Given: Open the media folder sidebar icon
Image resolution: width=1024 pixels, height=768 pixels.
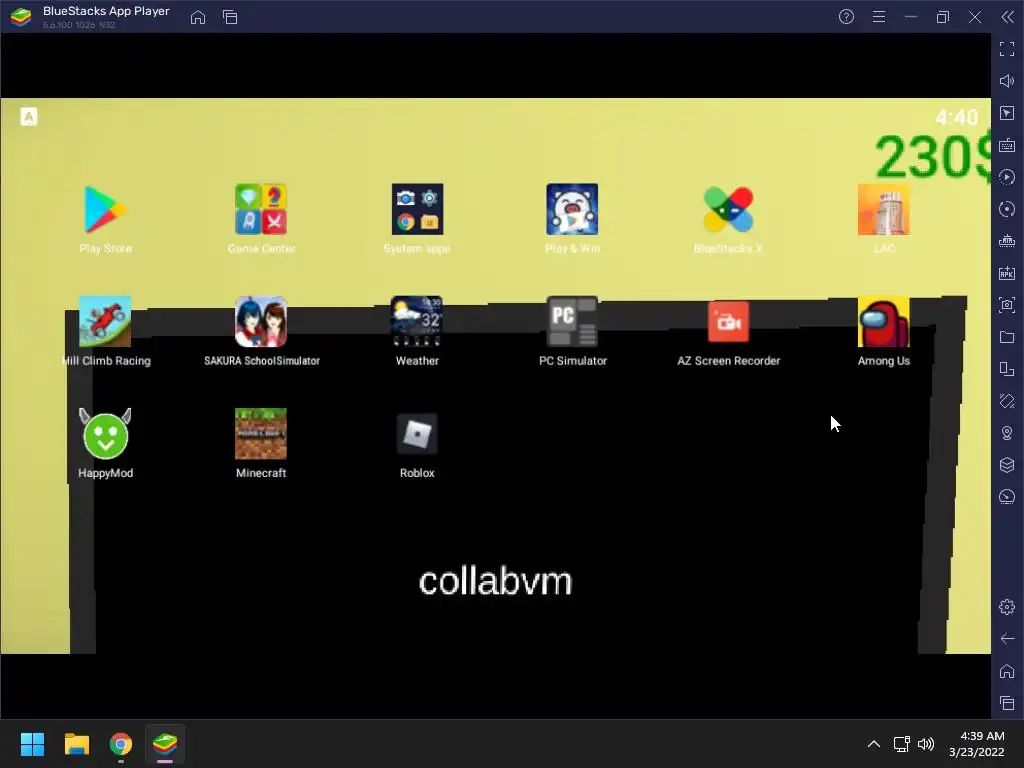Looking at the screenshot, I should click(1007, 337).
